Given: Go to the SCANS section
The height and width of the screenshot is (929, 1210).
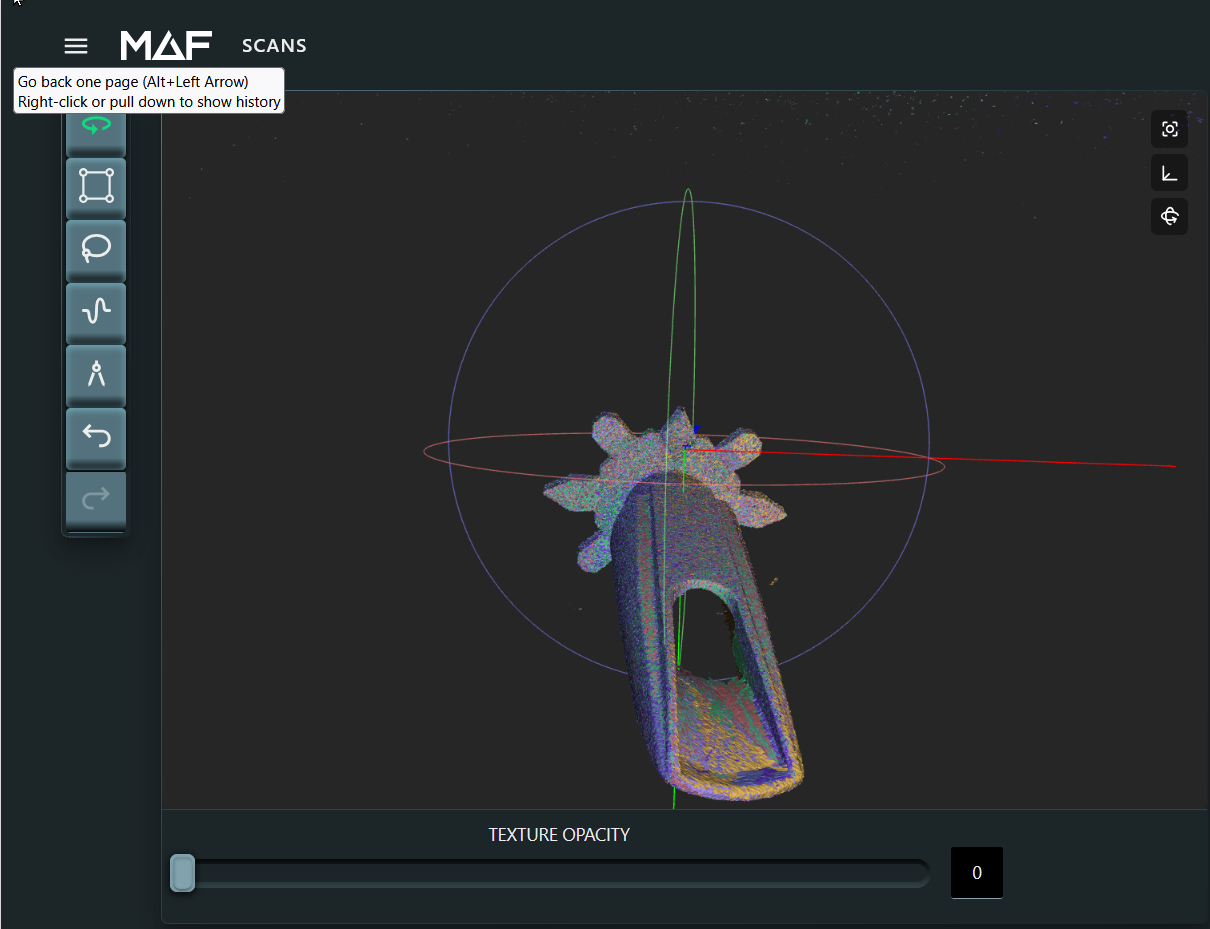Looking at the screenshot, I should 274,46.
